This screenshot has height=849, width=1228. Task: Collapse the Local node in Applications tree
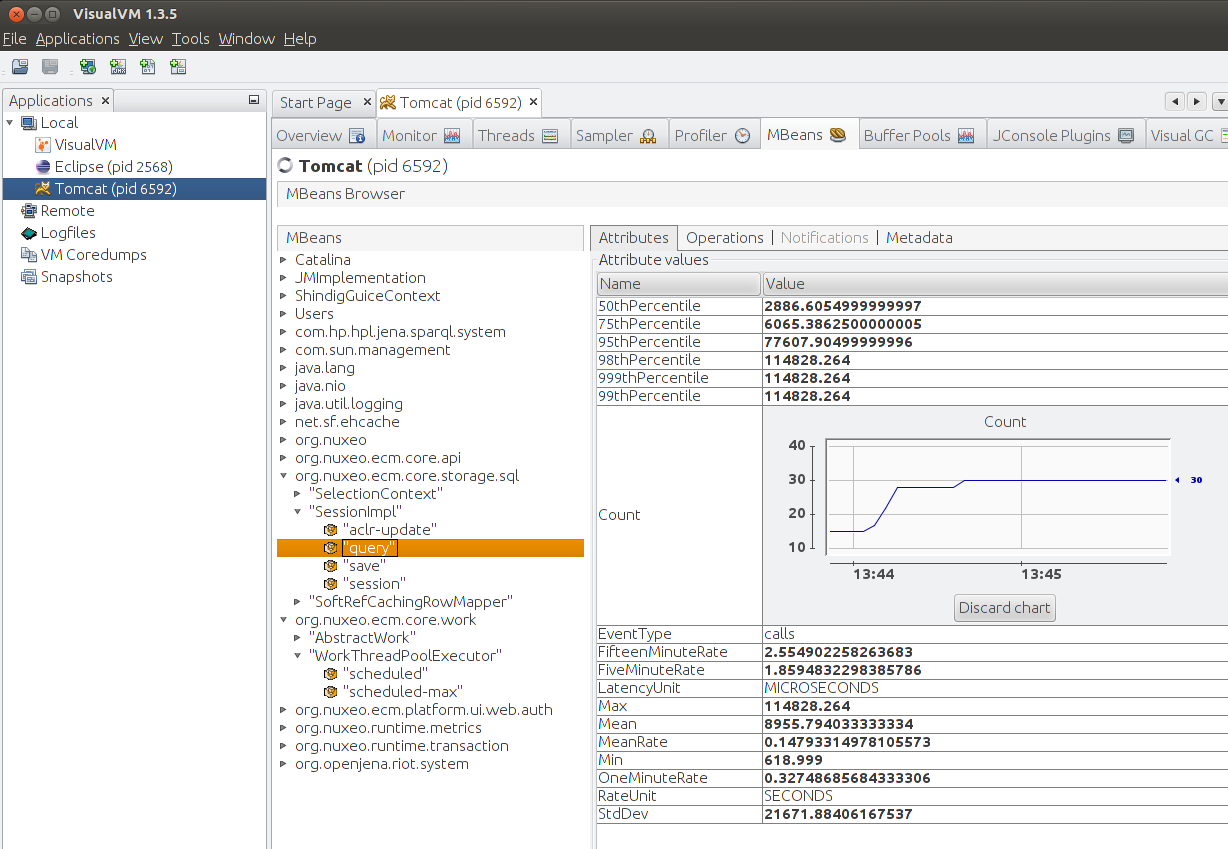(11, 123)
